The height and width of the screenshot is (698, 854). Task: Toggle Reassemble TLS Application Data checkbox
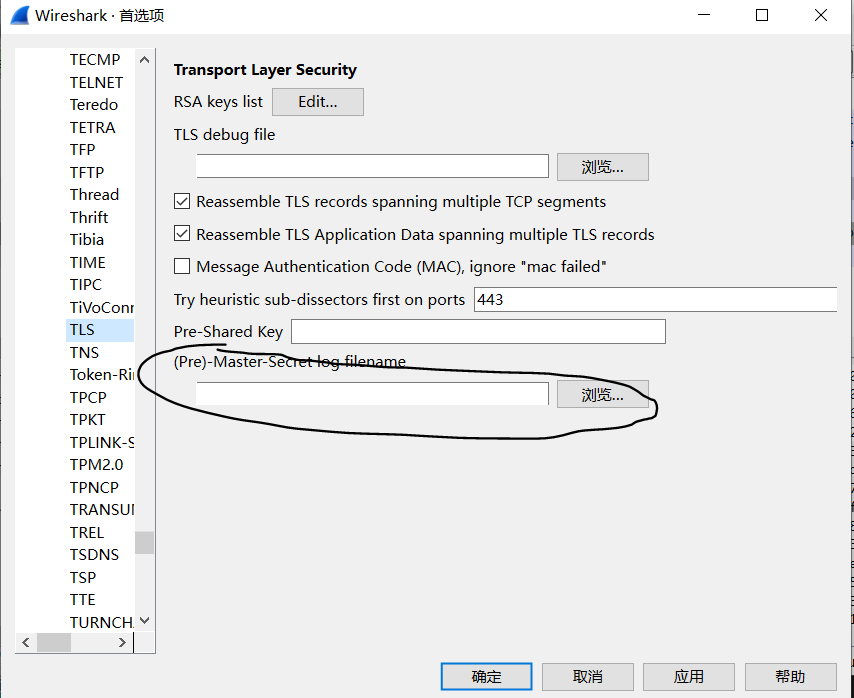click(x=182, y=234)
